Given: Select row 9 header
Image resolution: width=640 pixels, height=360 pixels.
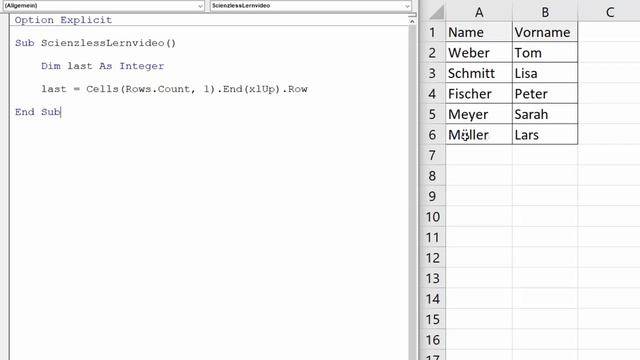Looking at the screenshot, I should [432, 196].
